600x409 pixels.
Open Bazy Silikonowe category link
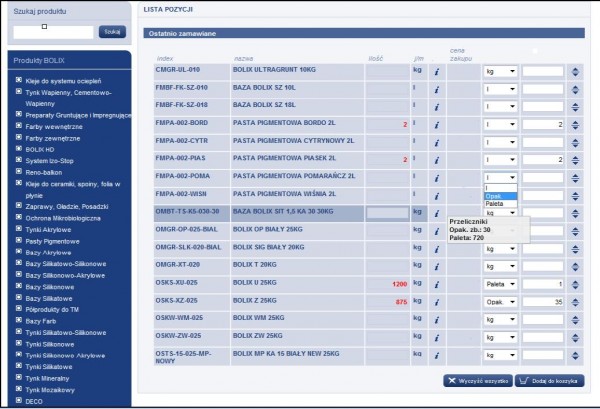(x=50, y=287)
